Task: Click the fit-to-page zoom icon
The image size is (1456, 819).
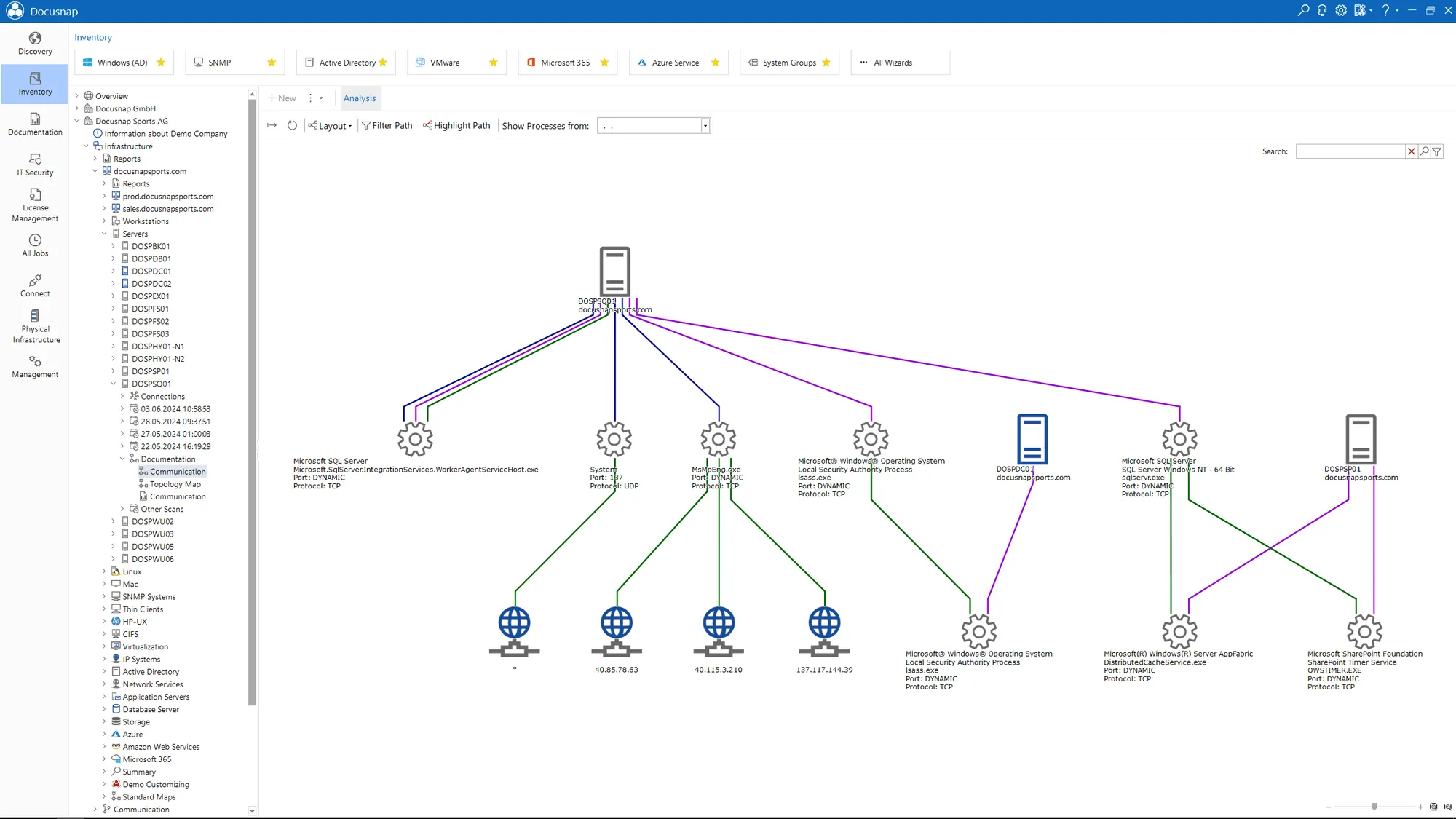Action: pos(1433,807)
